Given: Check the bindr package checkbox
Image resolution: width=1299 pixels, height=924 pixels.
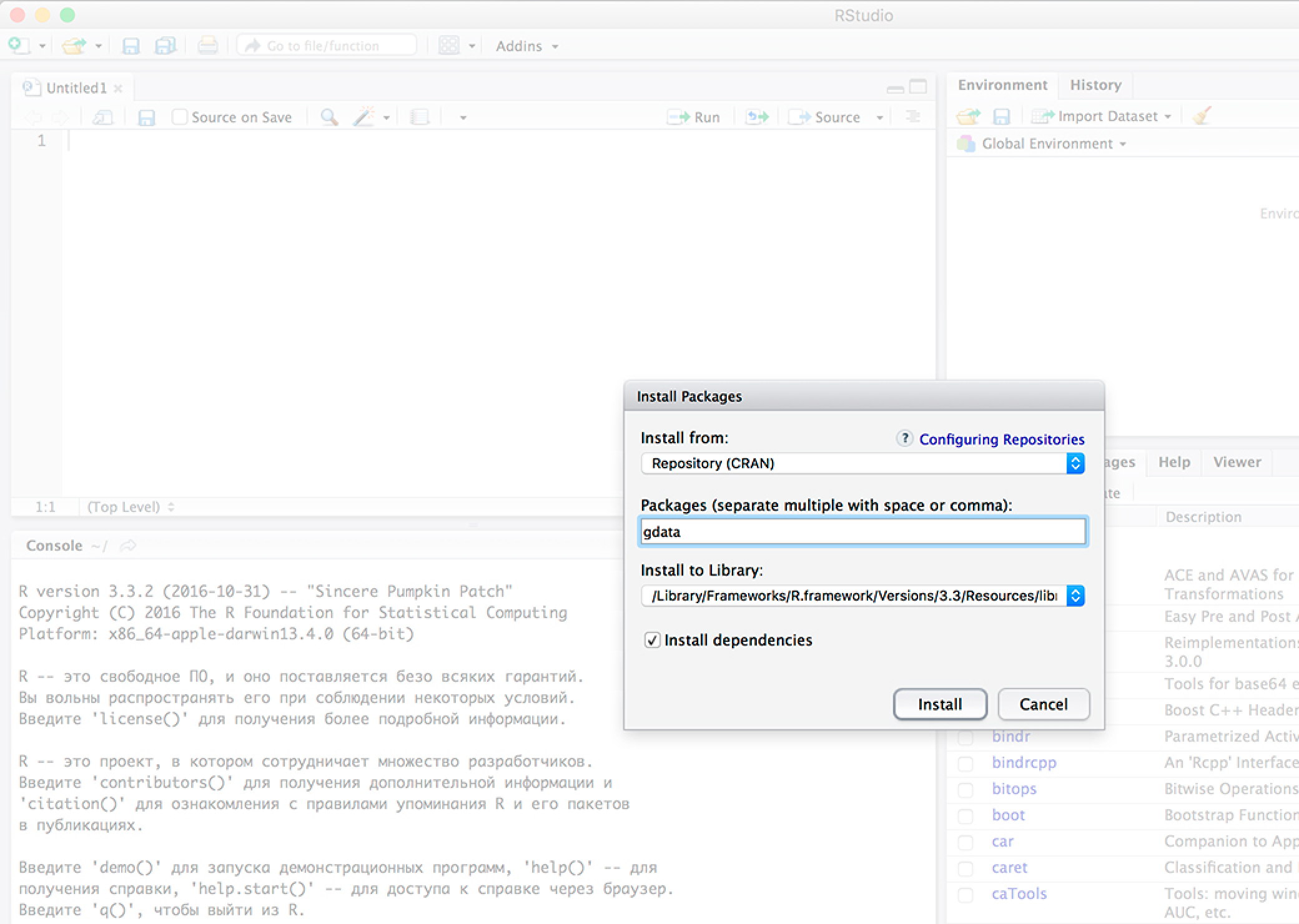Looking at the screenshot, I should click(x=966, y=737).
